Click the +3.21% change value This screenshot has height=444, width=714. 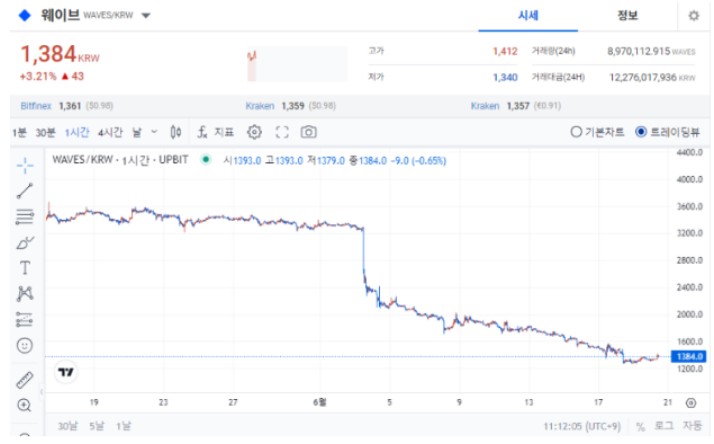(x=38, y=76)
